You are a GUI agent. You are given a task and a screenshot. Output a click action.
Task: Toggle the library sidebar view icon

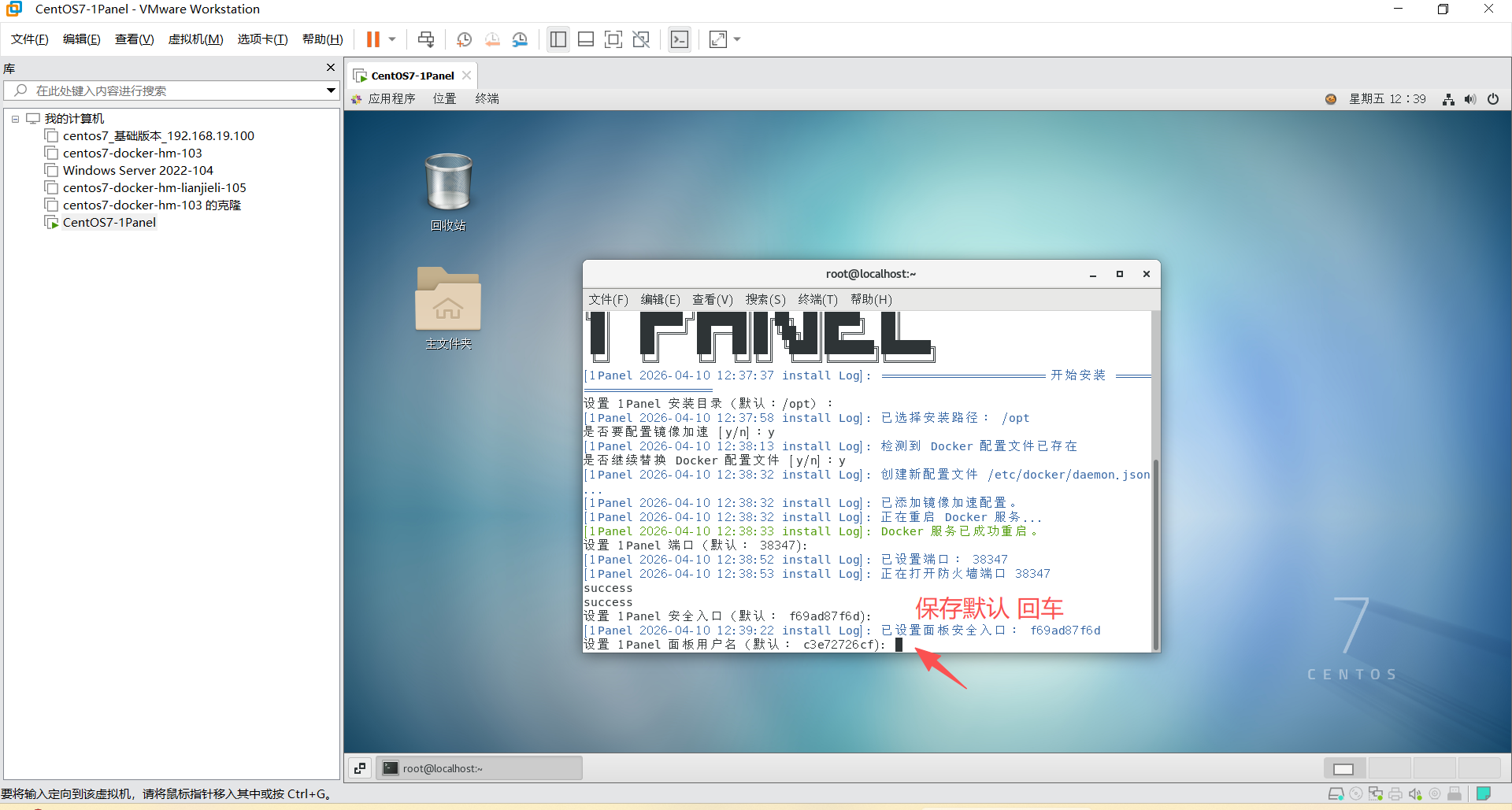click(x=558, y=39)
